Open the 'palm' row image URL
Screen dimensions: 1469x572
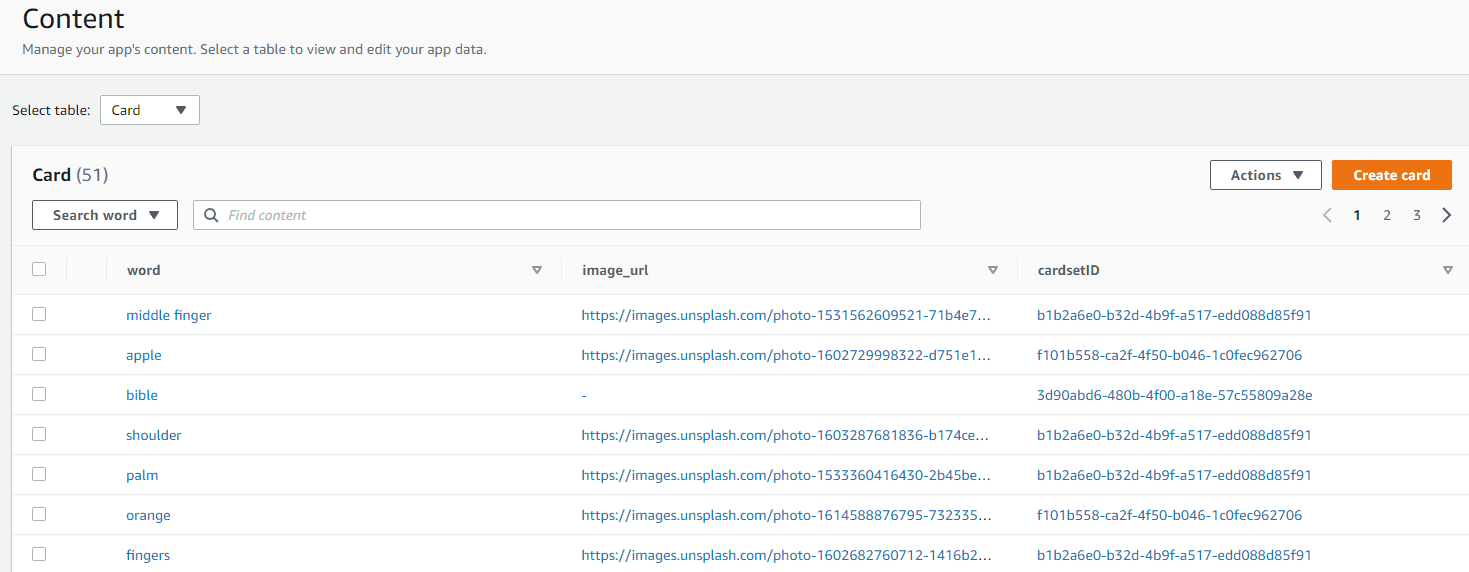785,475
